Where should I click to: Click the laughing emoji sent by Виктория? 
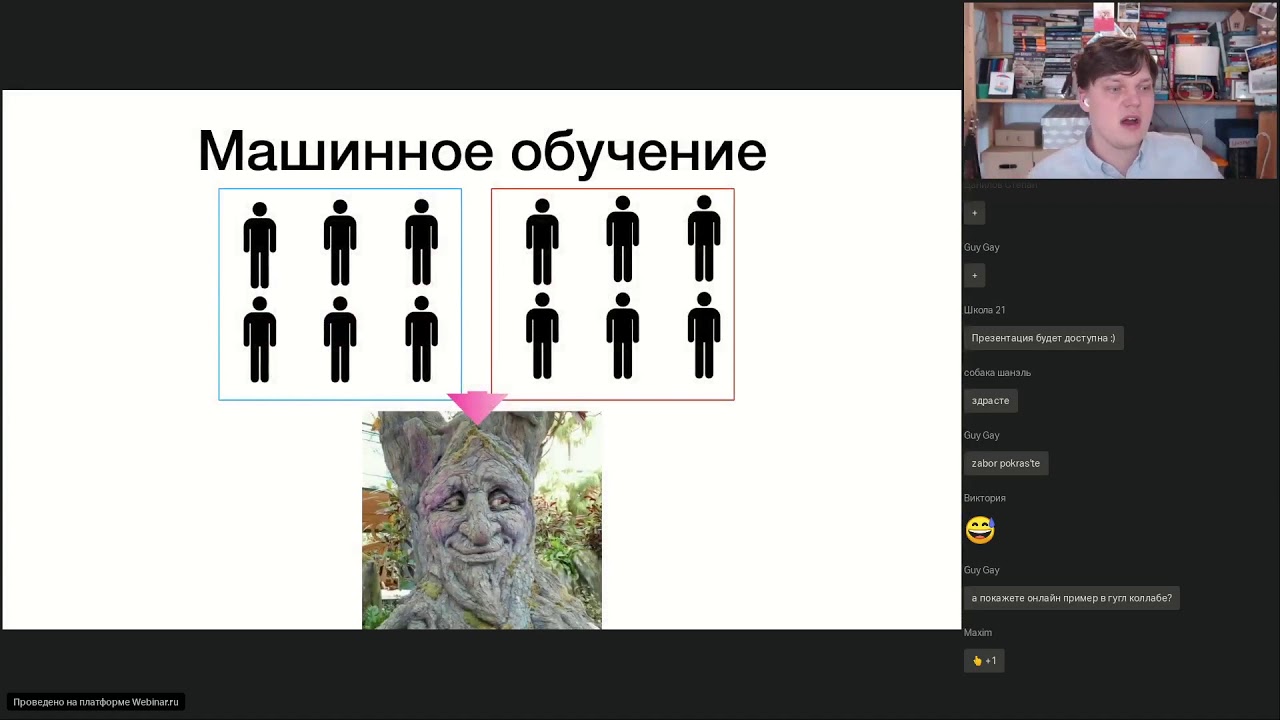point(980,530)
